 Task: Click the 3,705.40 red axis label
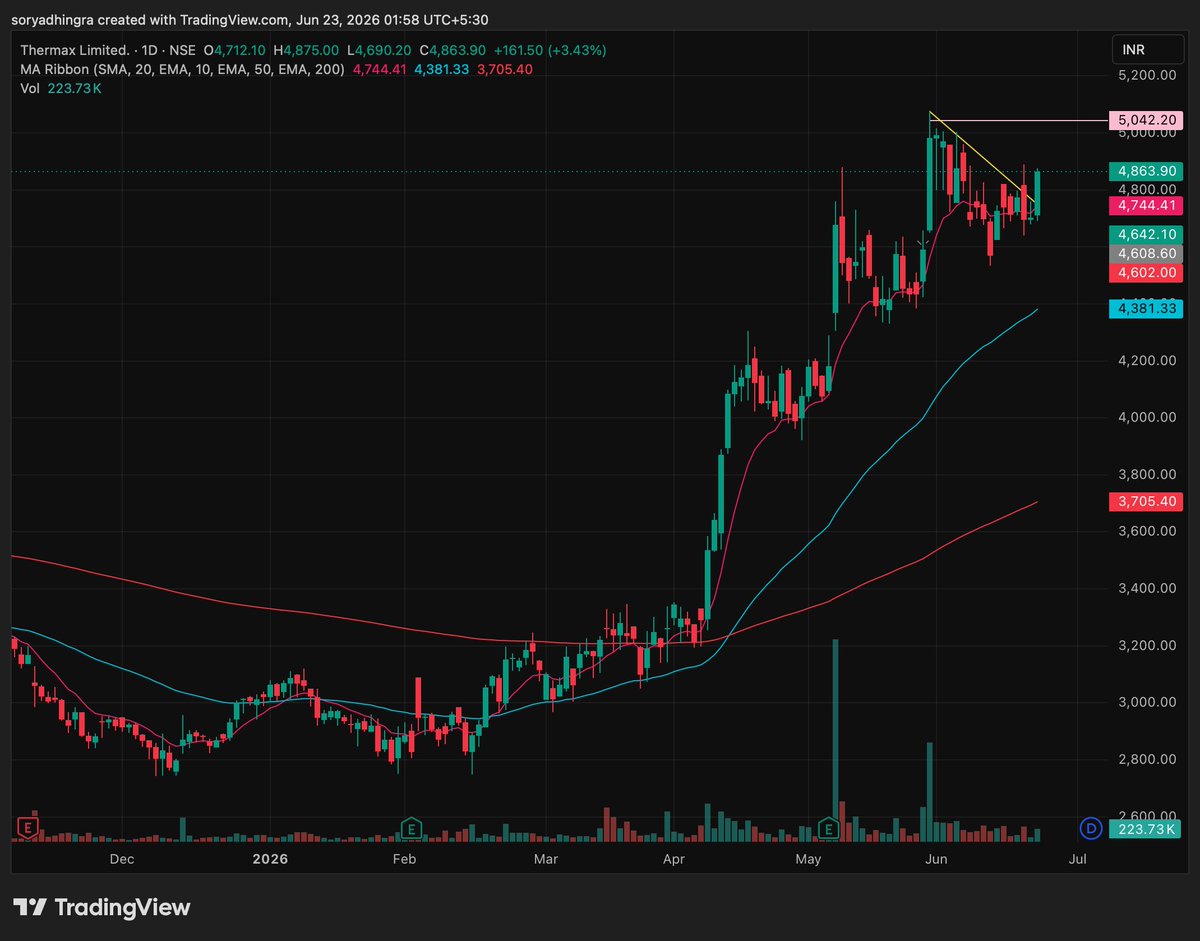(x=1146, y=501)
